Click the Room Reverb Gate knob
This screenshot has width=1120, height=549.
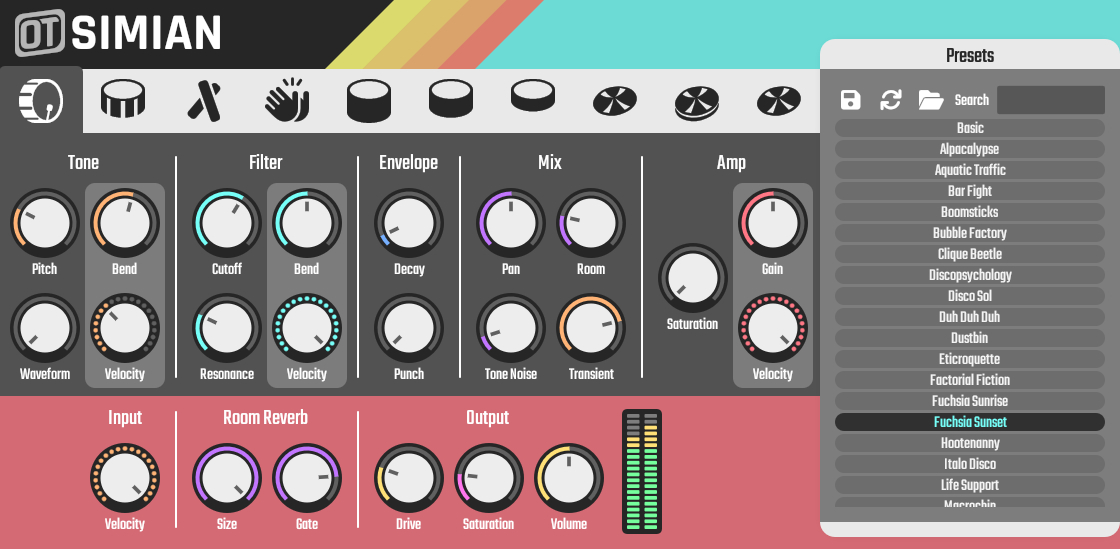tap(307, 478)
